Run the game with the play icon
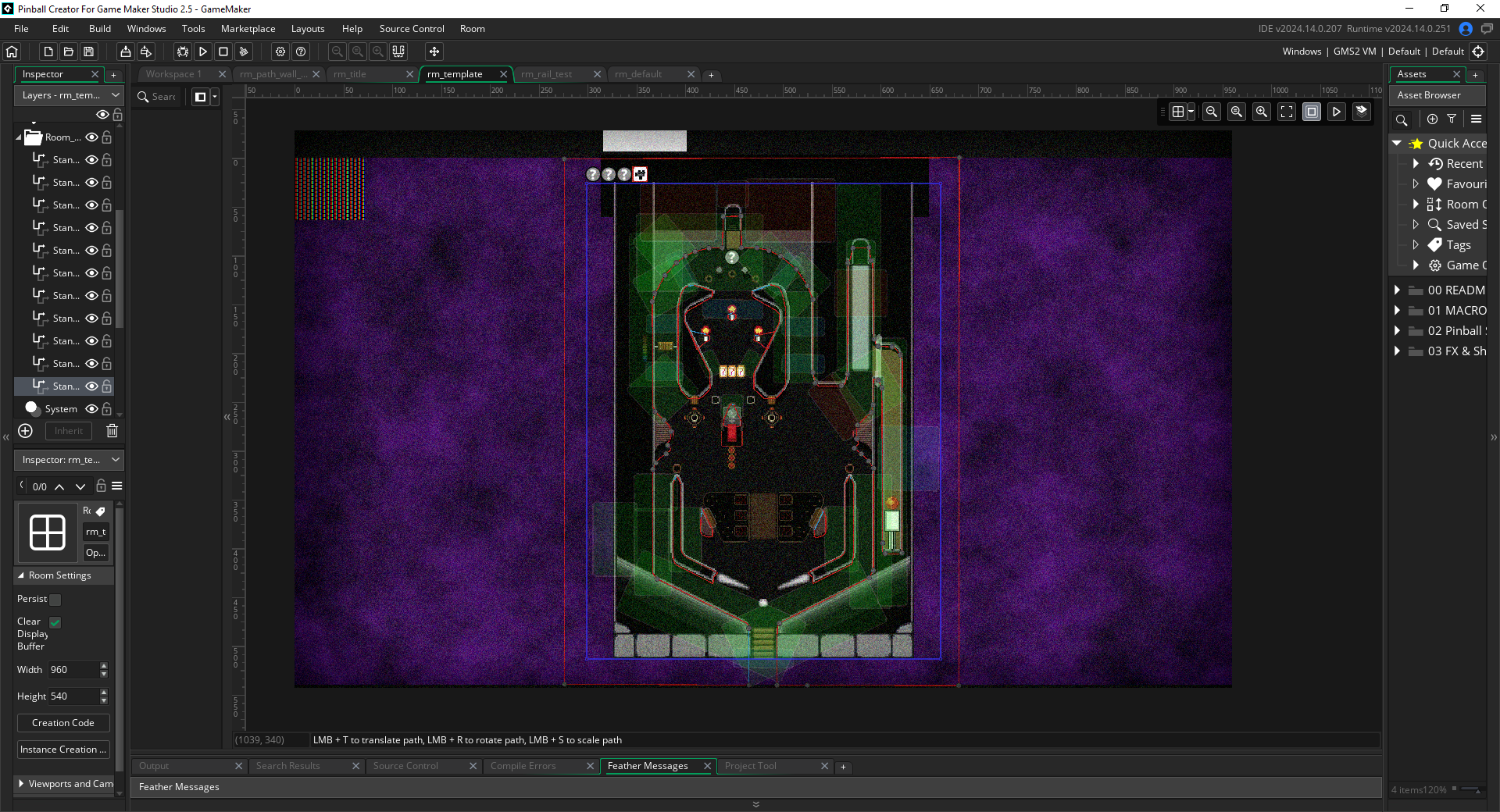 coord(203,52)
